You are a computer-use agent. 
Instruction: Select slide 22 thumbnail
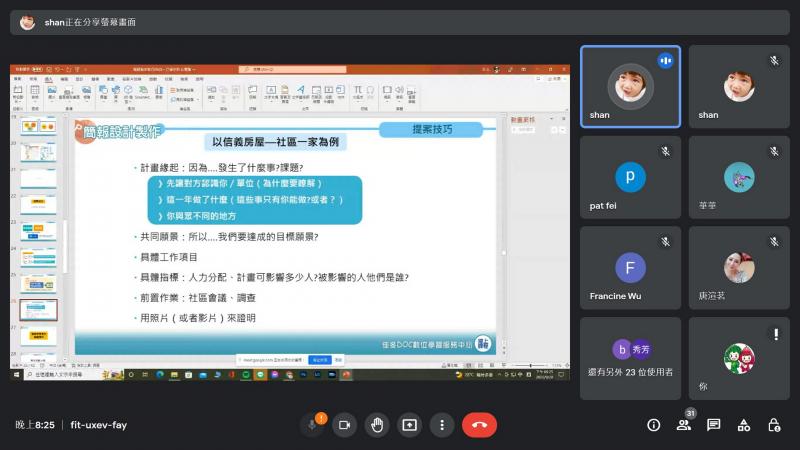click(38, 205)
